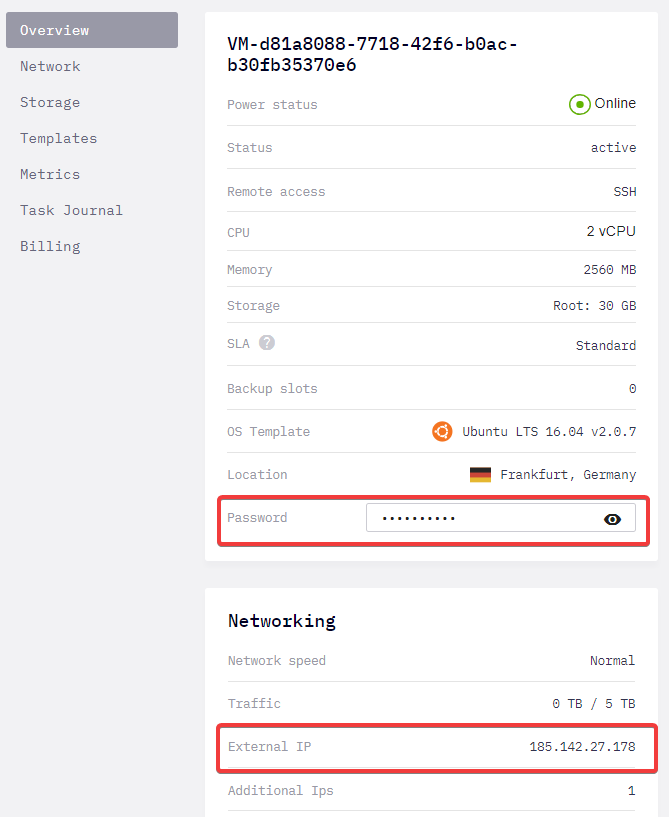Click the SSH remote access value

point(625,192)
